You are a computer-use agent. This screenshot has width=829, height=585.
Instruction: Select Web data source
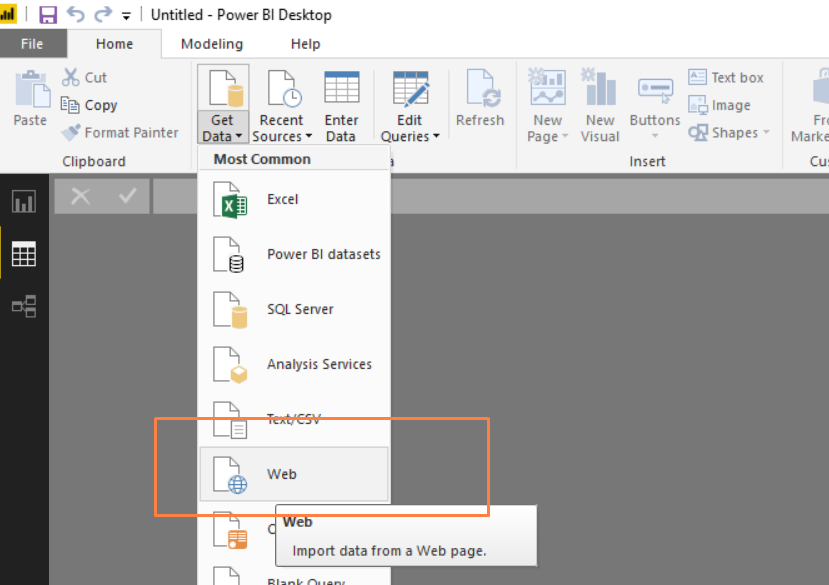(x=294, y=474)
